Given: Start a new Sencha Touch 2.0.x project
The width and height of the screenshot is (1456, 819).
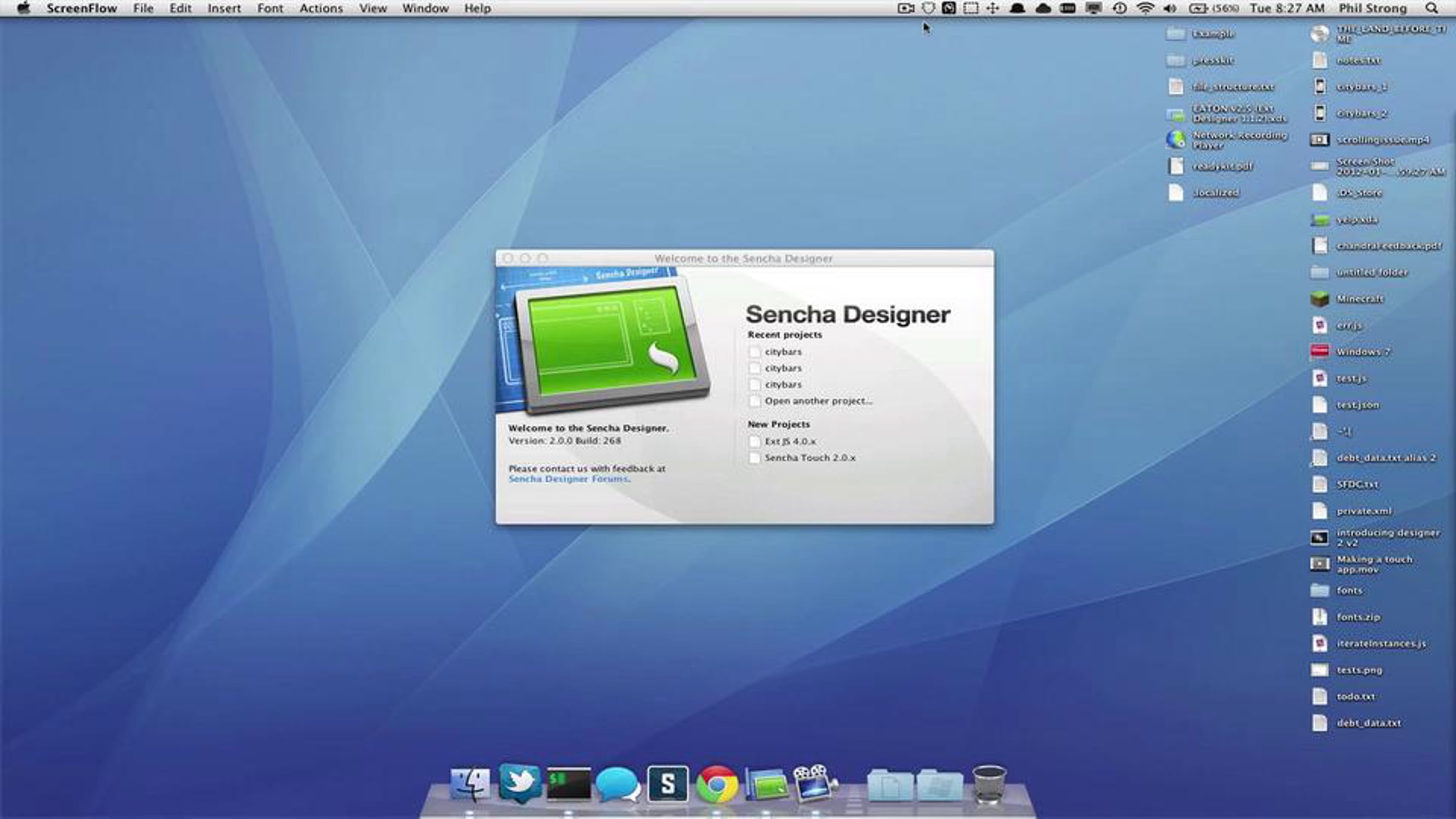Looking at the screenshot, I should [810, 458].
